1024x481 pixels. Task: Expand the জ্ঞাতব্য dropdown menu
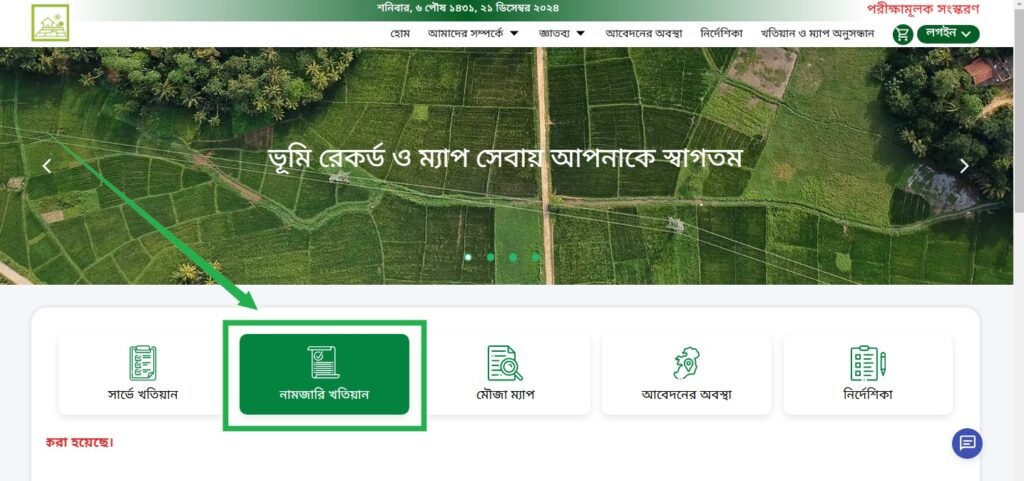(x=562, y=33)
